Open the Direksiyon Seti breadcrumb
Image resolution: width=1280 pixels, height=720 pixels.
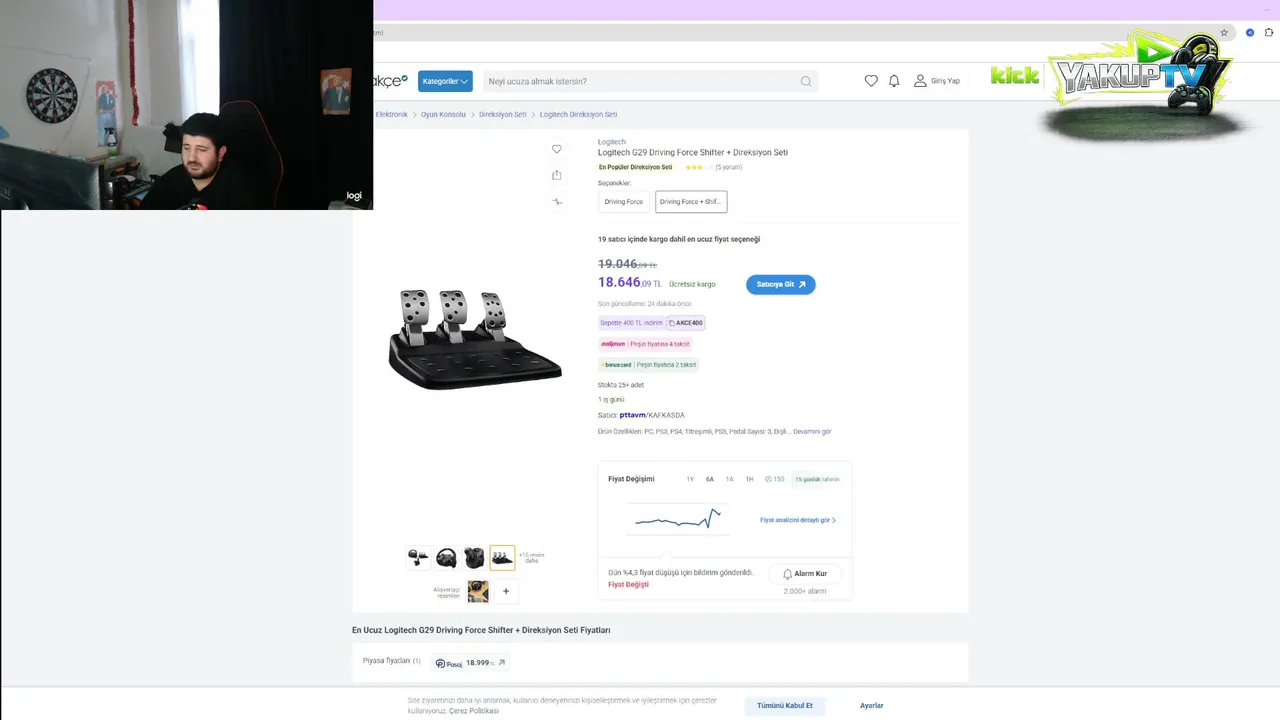[x=503, y=115]
